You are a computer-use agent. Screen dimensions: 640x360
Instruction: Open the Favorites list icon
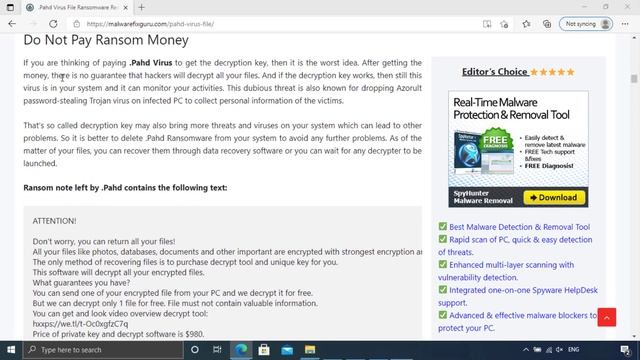point(527,24)
